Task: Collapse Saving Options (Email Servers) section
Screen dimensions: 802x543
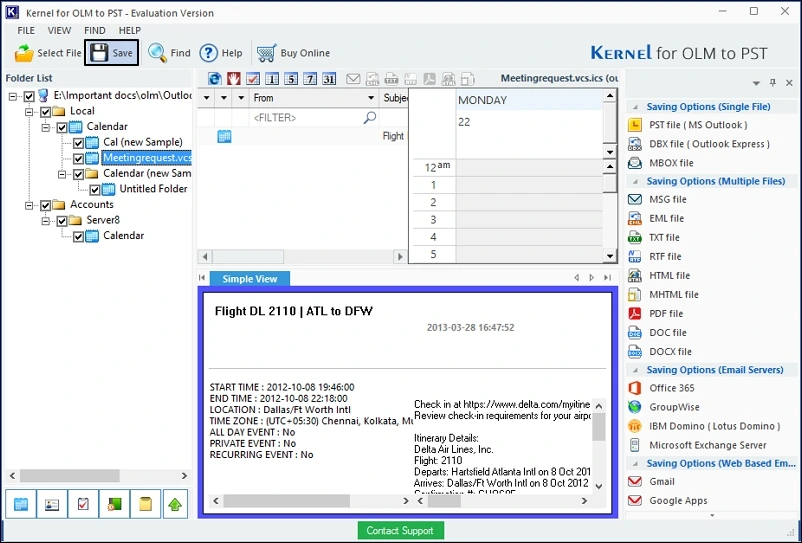Action: (635, 370)
